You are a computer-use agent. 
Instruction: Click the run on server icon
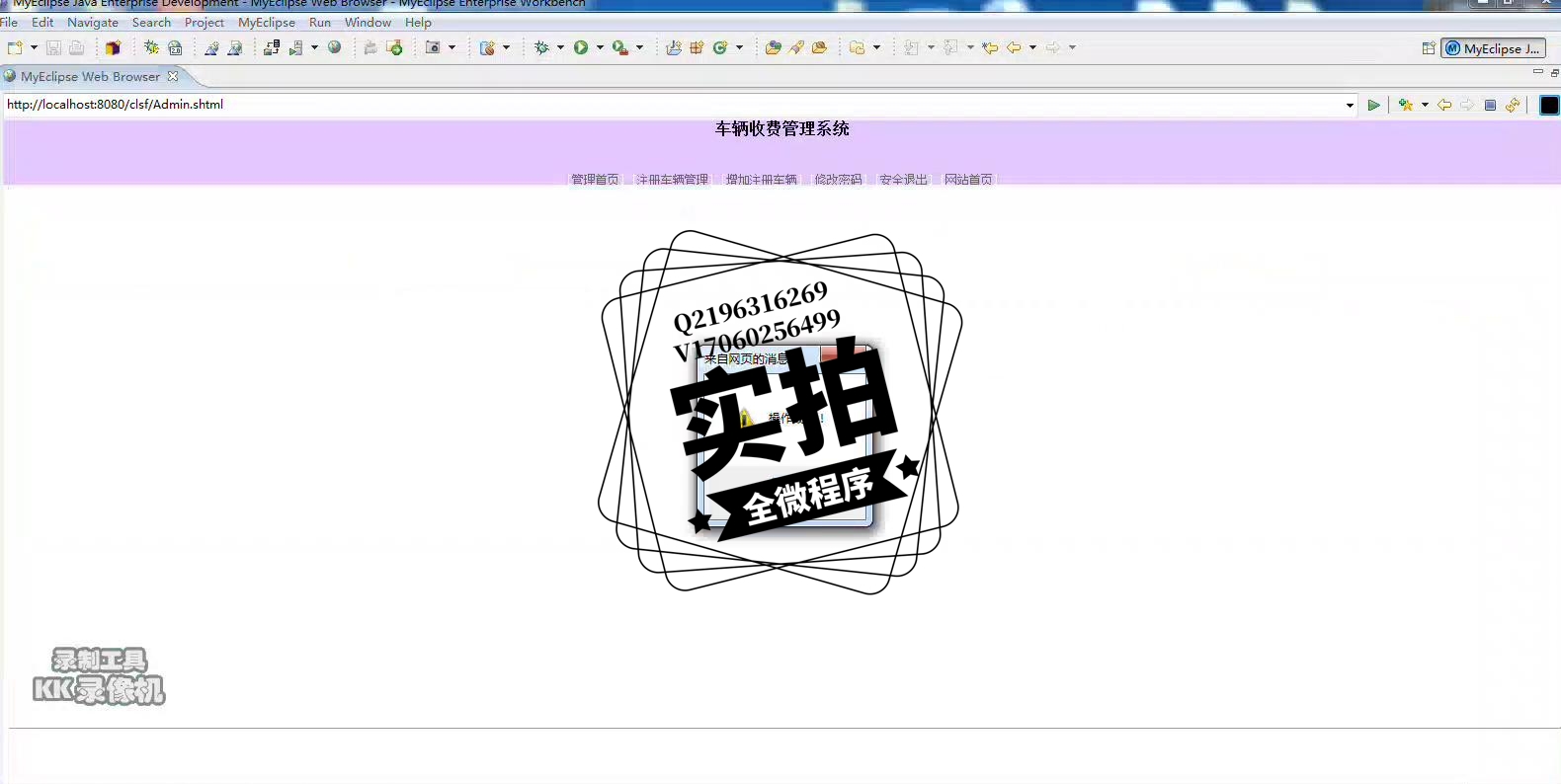pos(295,47)
